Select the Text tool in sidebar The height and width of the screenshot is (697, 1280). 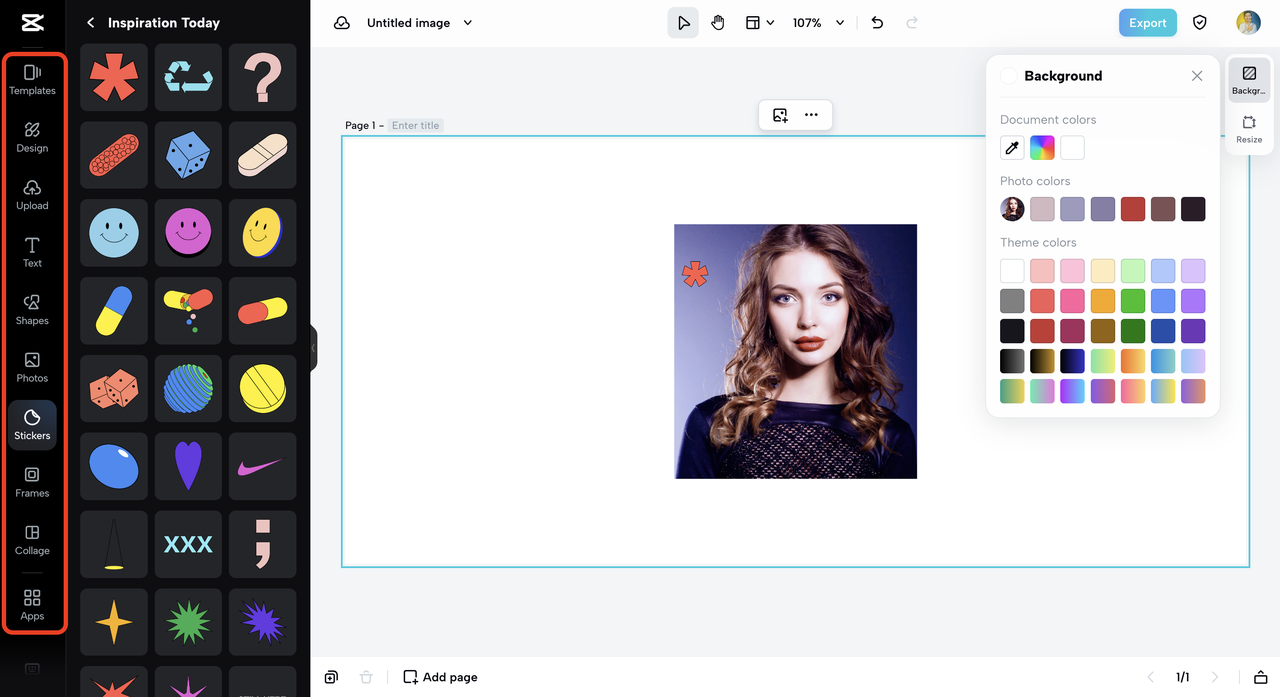coord(32,253)
